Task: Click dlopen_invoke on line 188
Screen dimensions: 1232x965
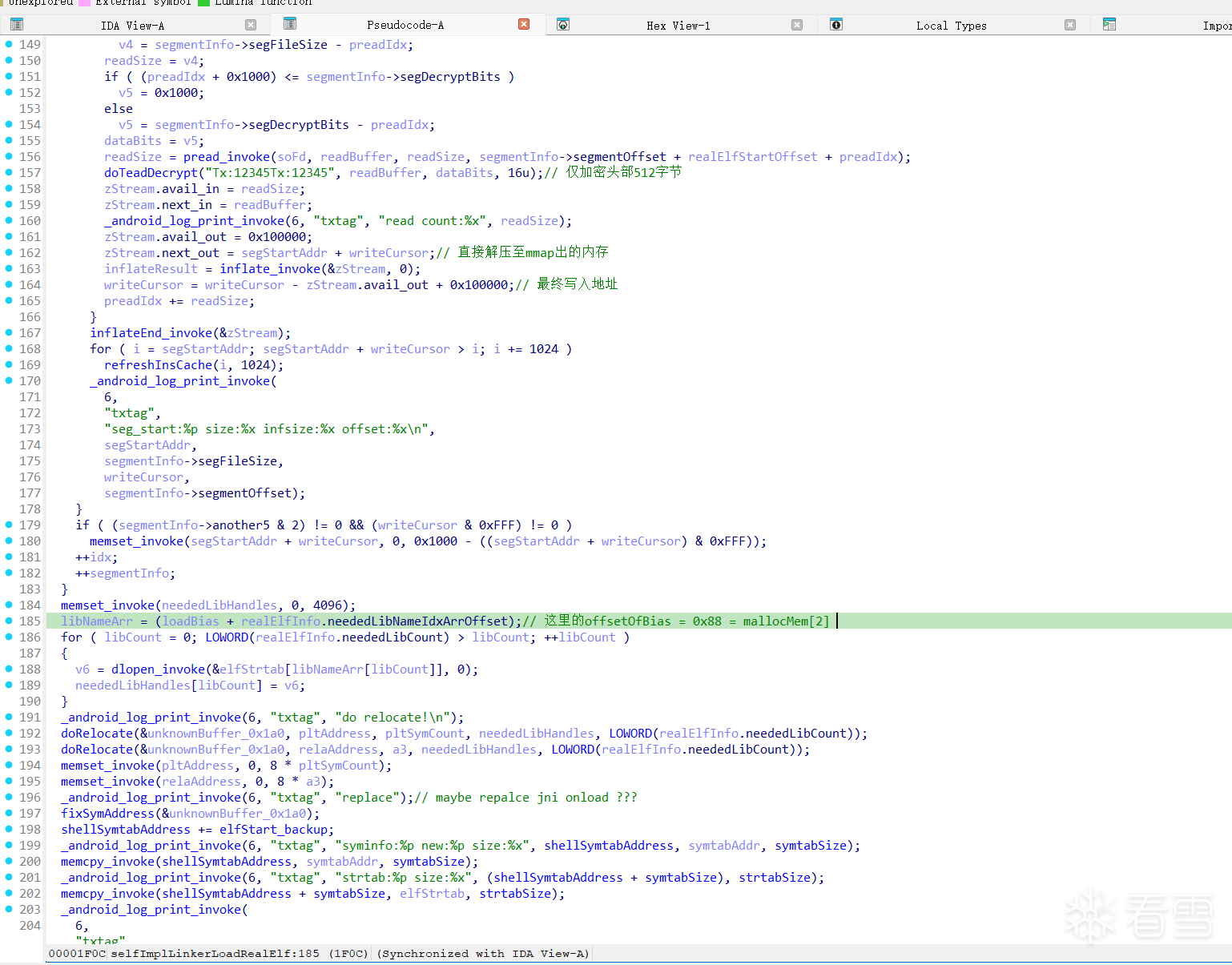Action: click(159, 669)
